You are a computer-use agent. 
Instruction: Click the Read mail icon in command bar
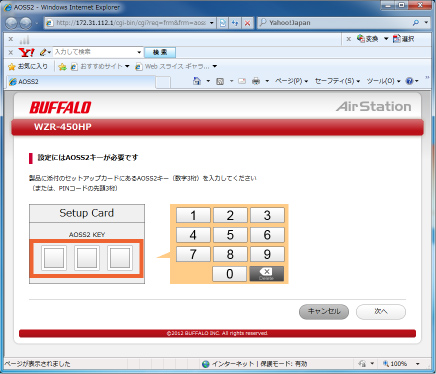click(242, 81)
